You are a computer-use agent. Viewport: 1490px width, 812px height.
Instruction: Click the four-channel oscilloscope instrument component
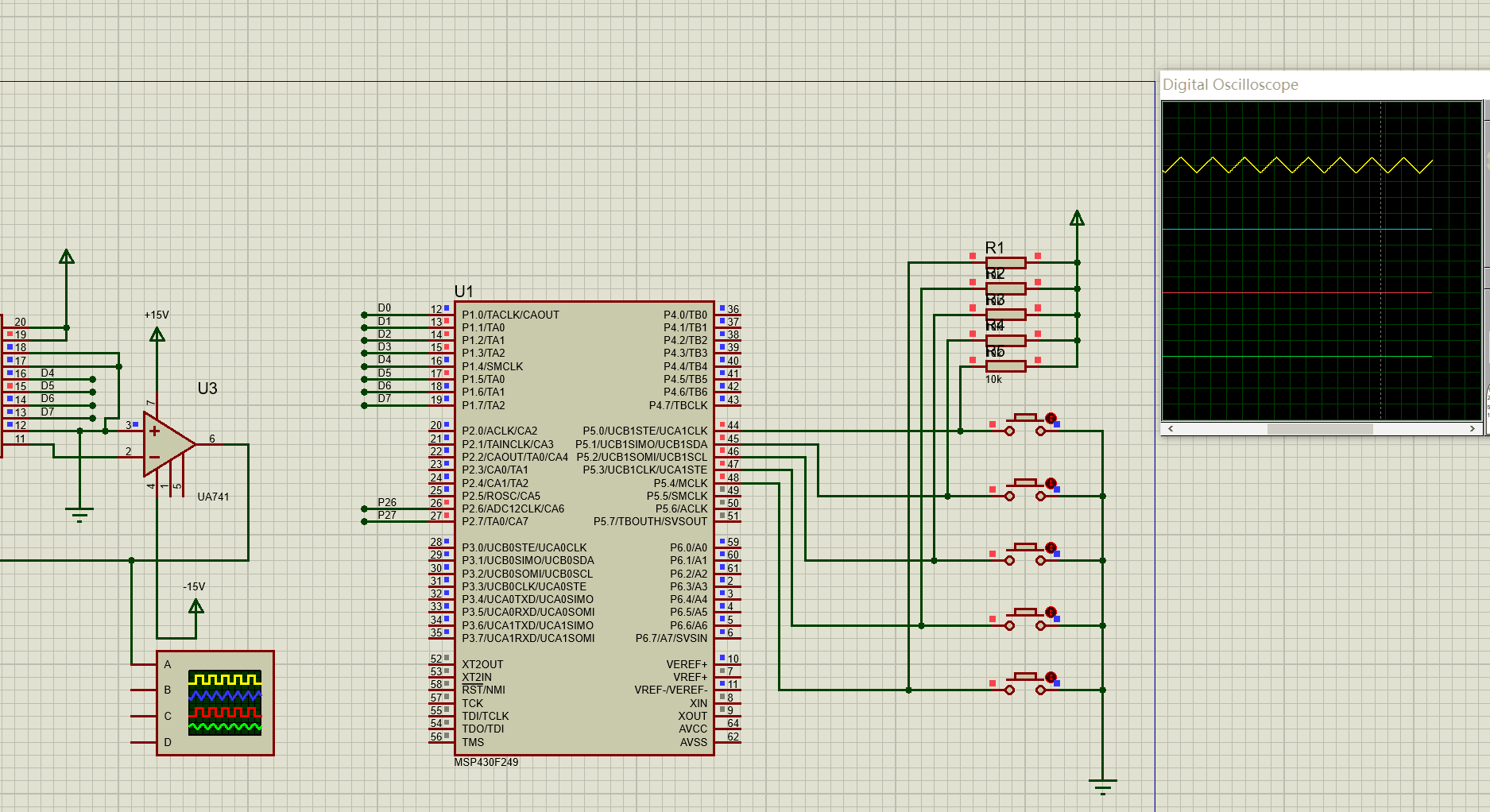click(215, 703)
